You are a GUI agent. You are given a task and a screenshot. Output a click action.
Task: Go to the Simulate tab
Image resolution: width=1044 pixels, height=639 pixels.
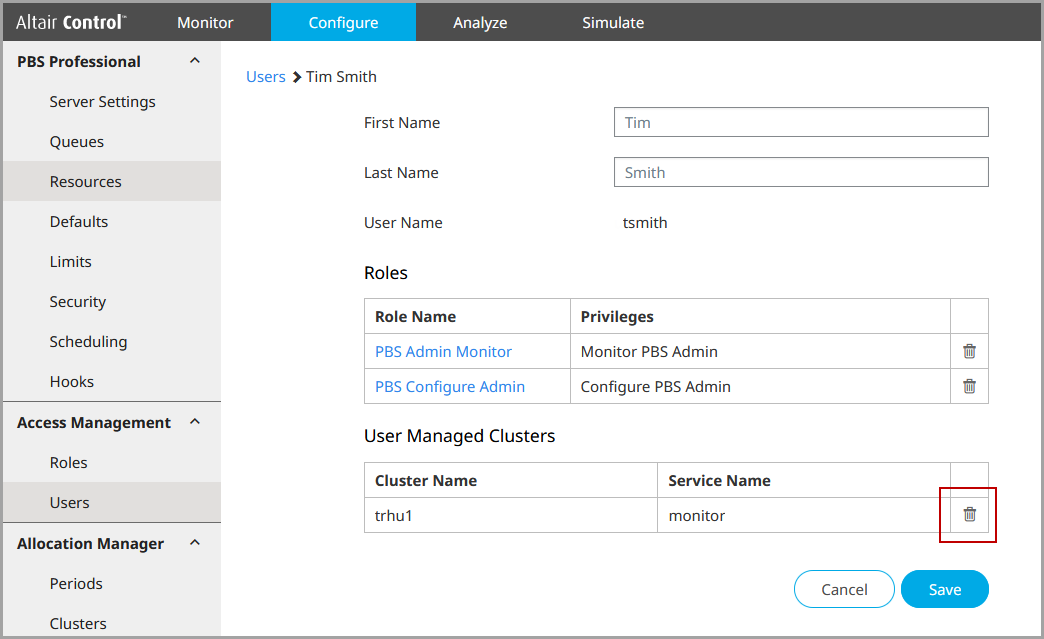(613, 22)
